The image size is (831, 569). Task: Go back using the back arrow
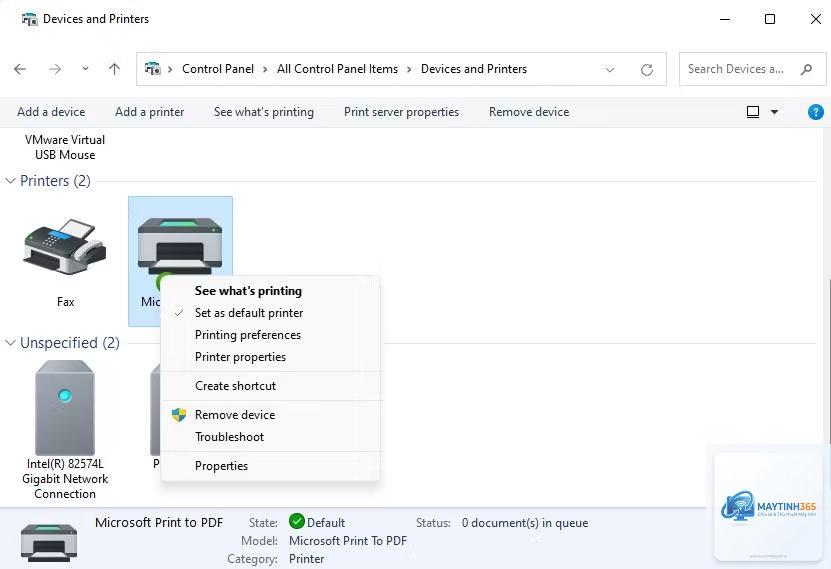pos(20,69)
